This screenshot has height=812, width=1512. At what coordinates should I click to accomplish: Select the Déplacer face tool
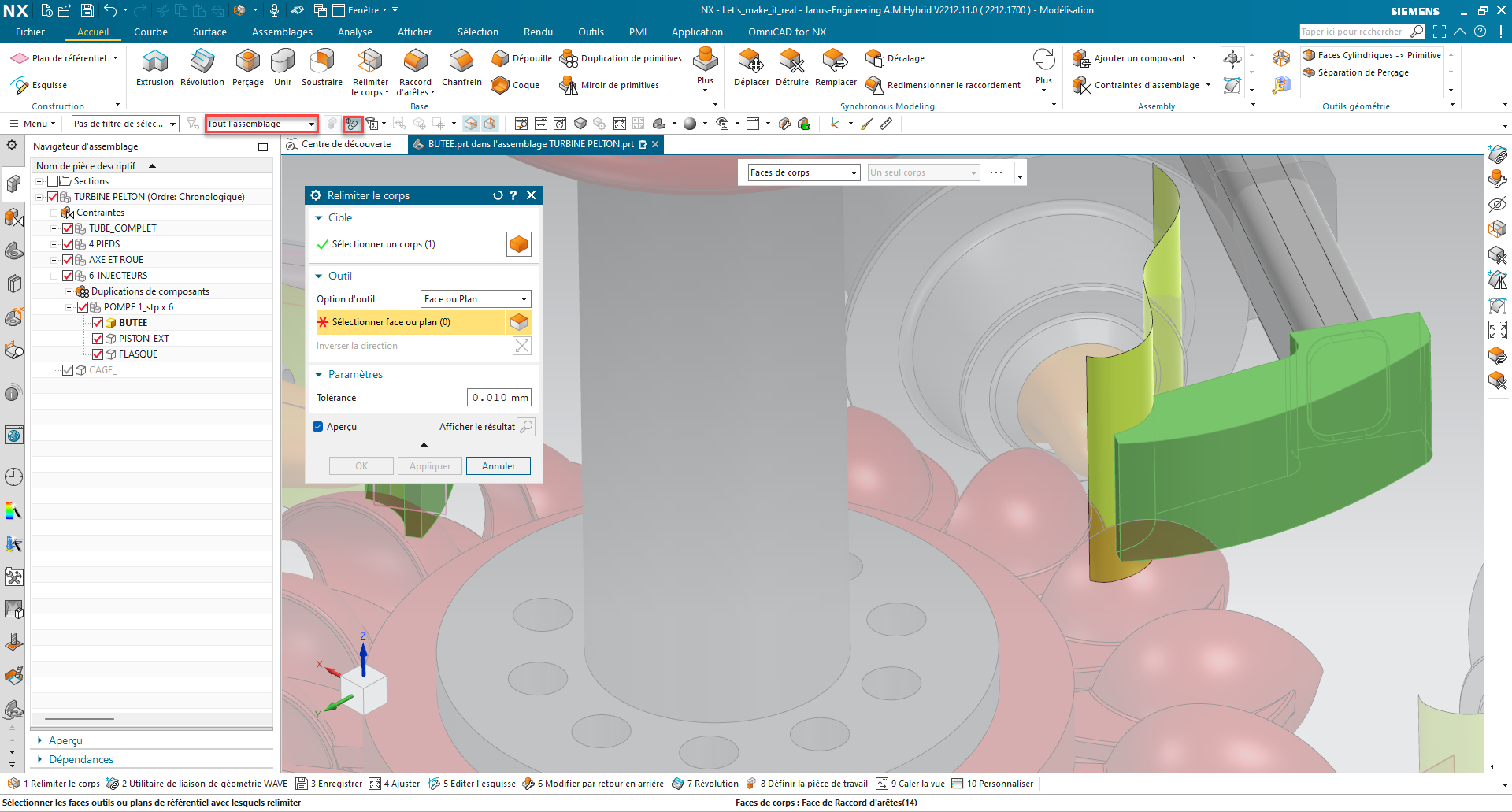coord(751,68)
